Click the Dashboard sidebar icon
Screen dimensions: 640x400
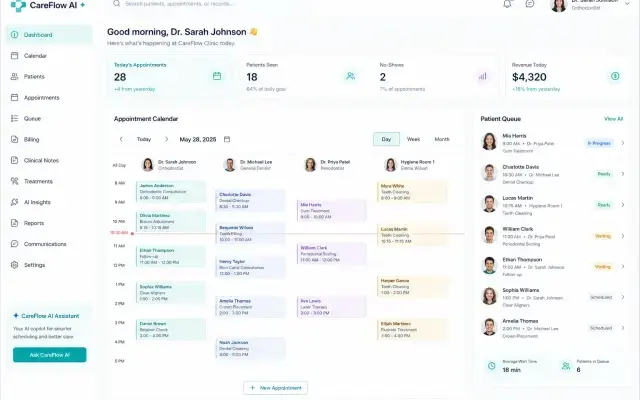(x=14, y=35)
